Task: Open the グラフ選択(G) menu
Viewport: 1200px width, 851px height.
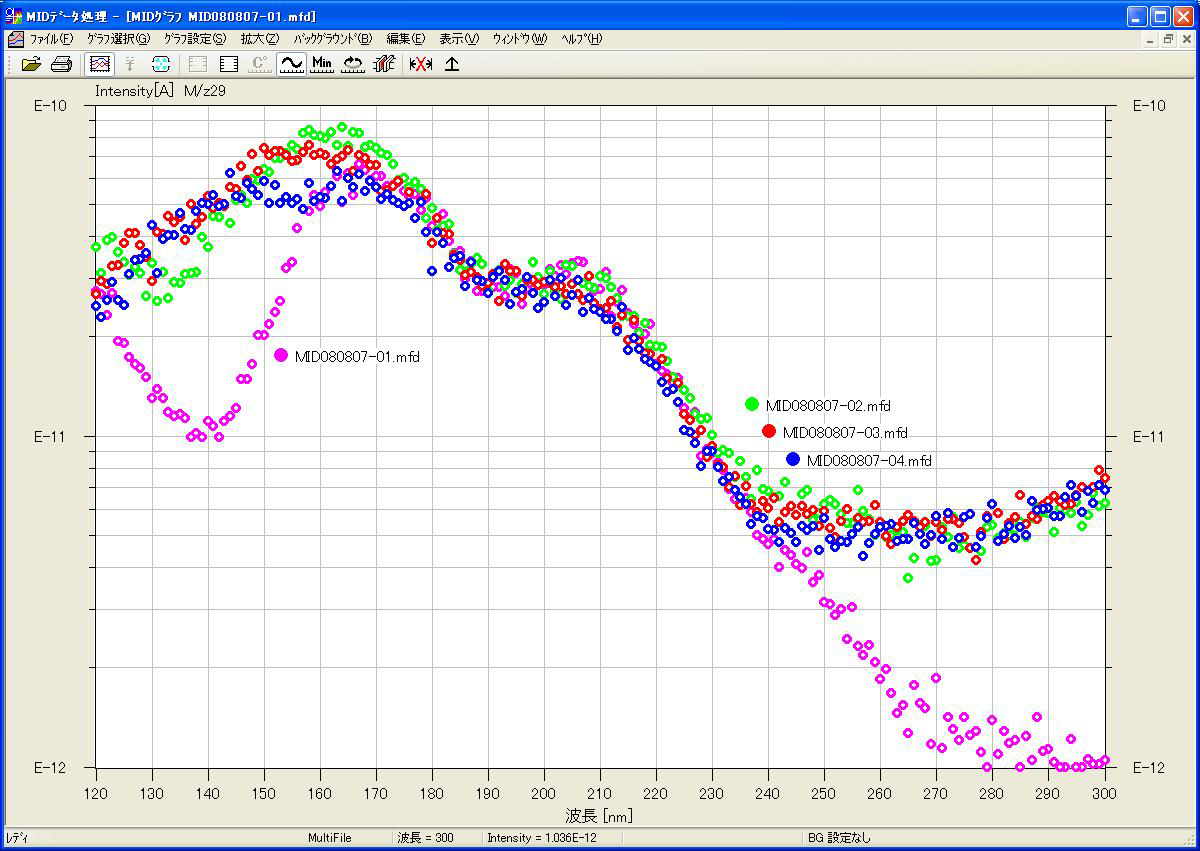Action: point(118,39)
